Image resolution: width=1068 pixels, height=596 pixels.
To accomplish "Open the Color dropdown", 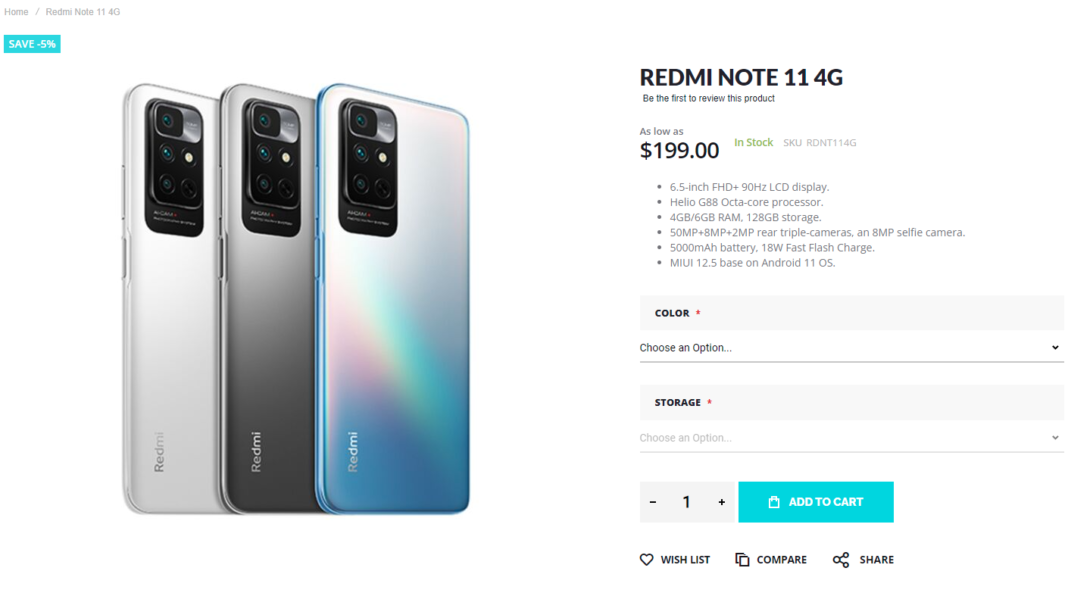I will tap(850, 347).
